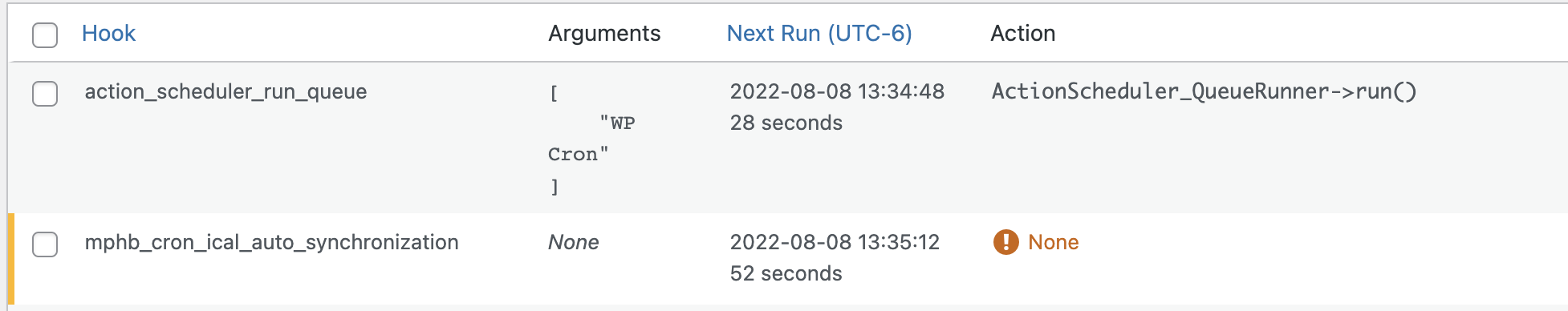Sort the table by the Hook column
This screenshot has height=311, width=1568.
pyautogui.click(x=109, y=33)
